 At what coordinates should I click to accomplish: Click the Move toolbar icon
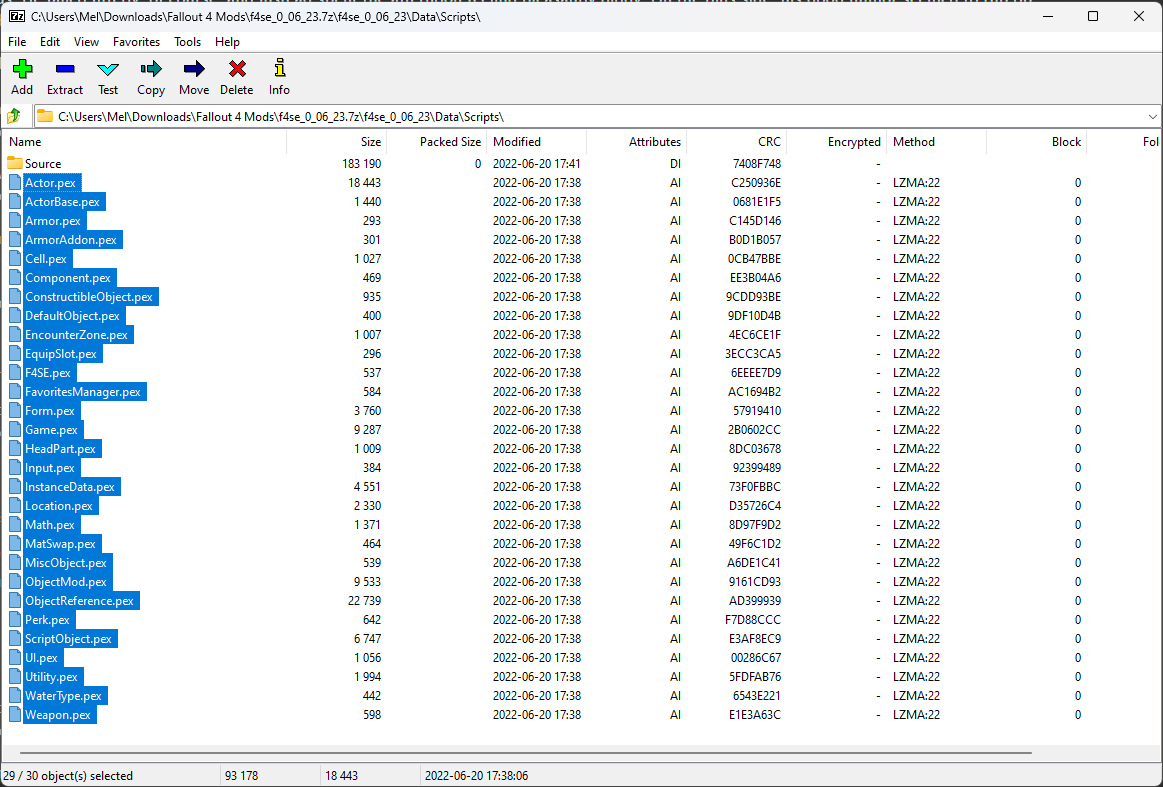click(194, 69)
